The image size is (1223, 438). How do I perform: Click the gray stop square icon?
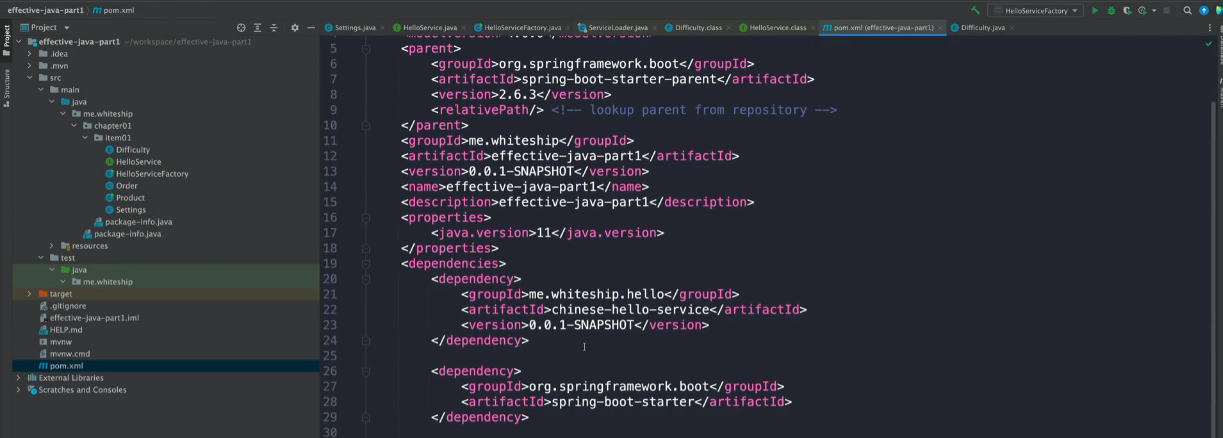tap(1167, 10)
